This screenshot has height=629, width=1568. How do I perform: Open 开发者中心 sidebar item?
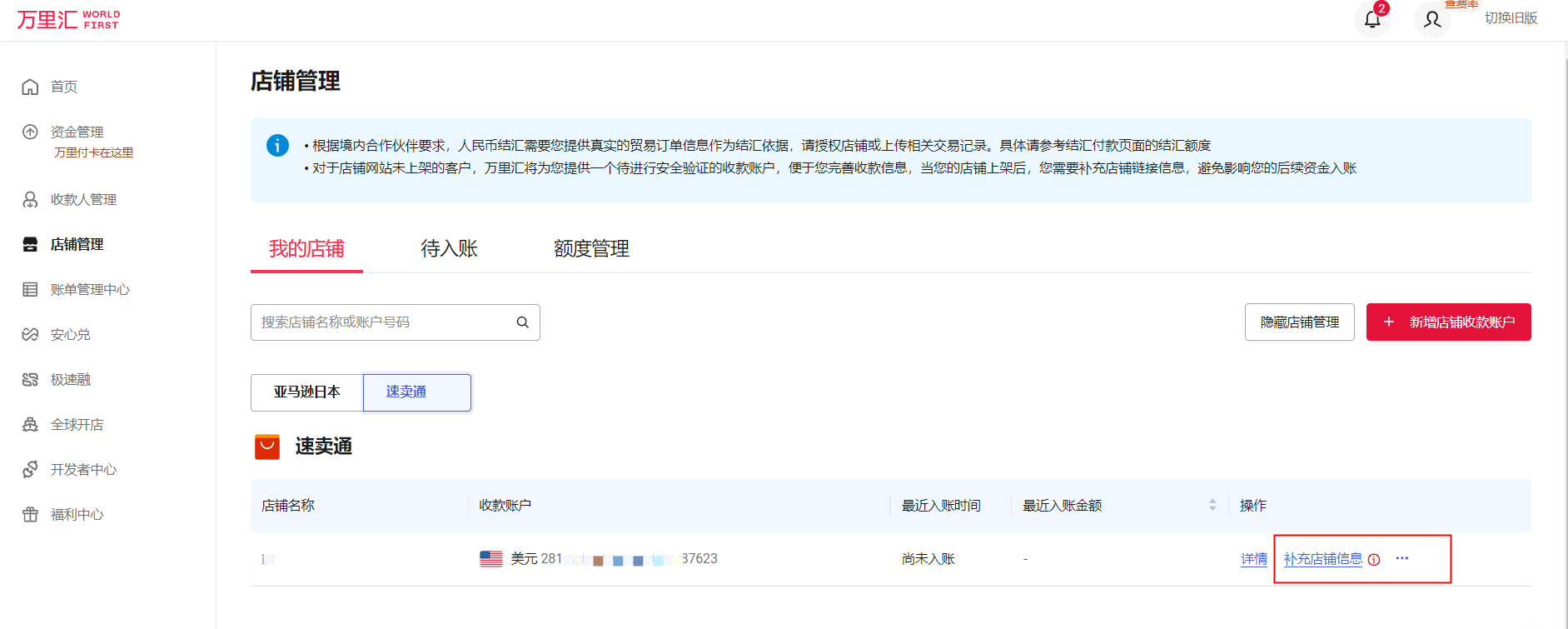click(83, 469)
